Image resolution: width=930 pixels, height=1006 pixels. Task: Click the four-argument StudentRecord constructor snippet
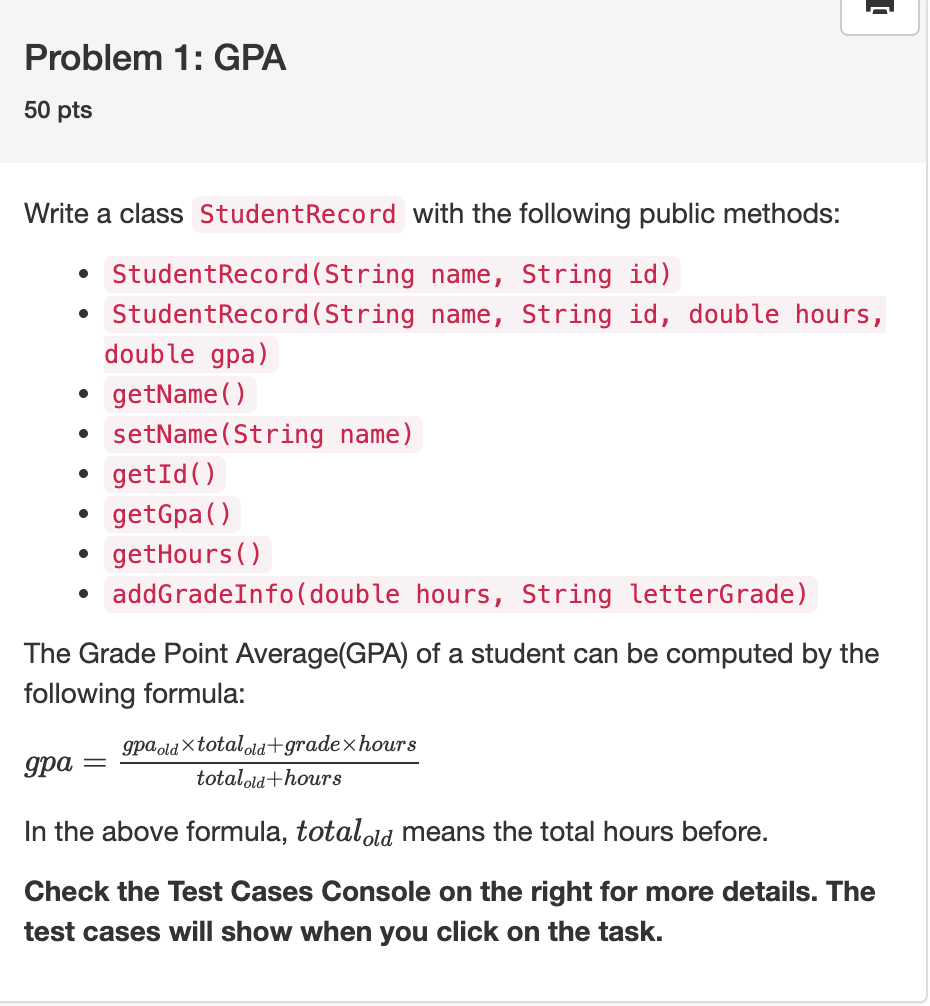pyautogui.click(x=495, y=314)
